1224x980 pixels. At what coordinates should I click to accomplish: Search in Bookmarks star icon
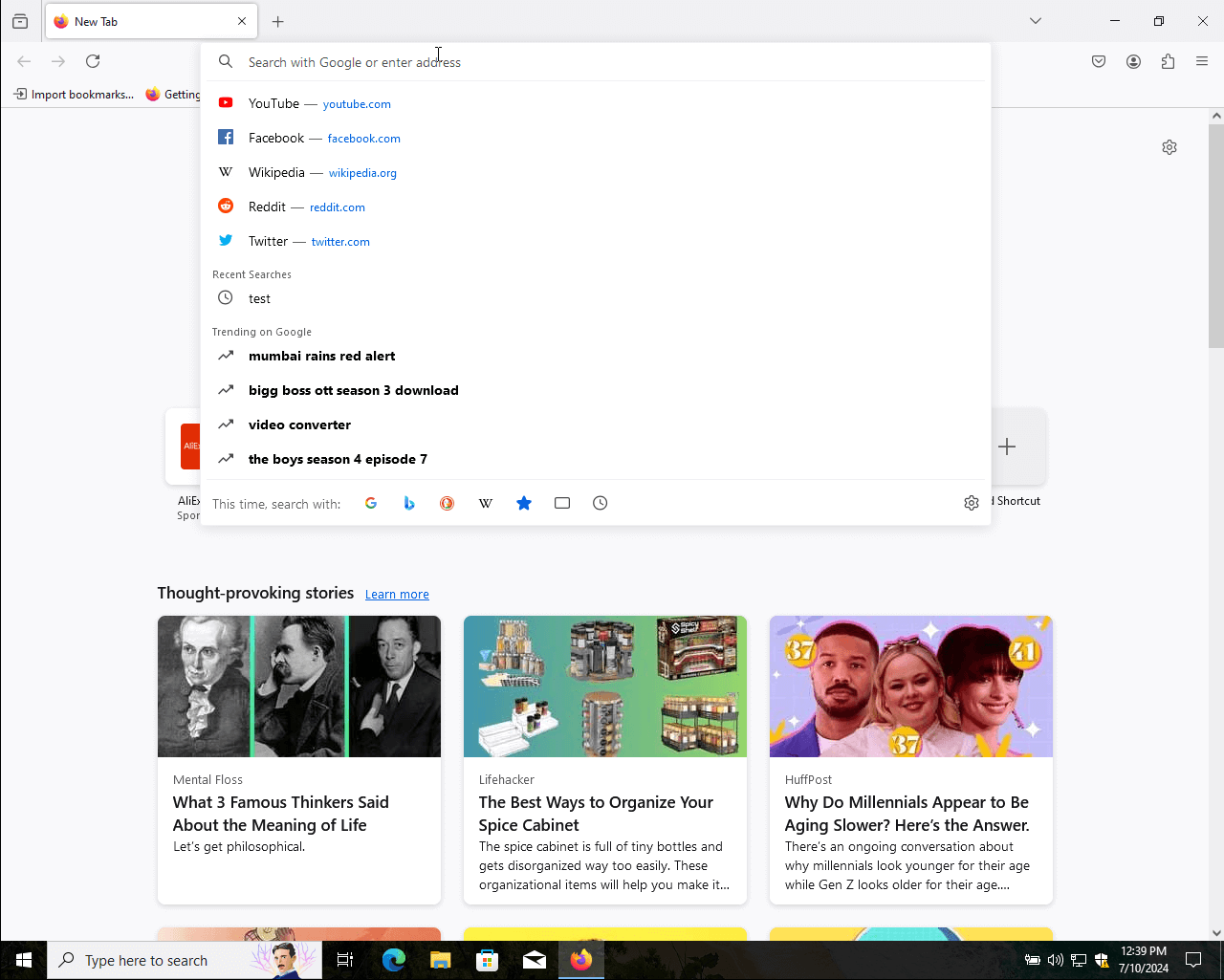click(x=524, y=503)
